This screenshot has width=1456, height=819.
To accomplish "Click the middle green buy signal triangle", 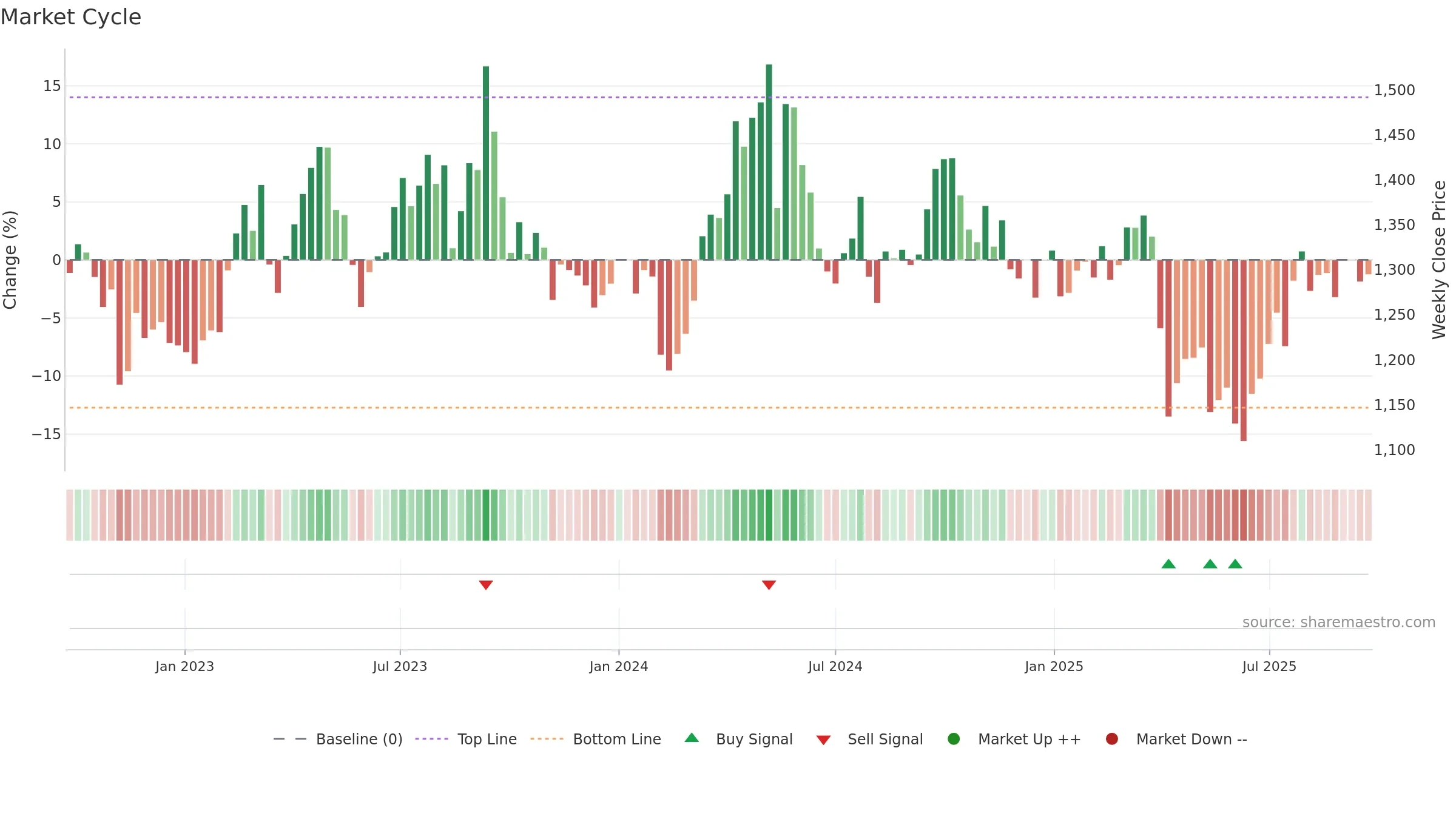I will pyautogui.click(x=1210, y=564).
